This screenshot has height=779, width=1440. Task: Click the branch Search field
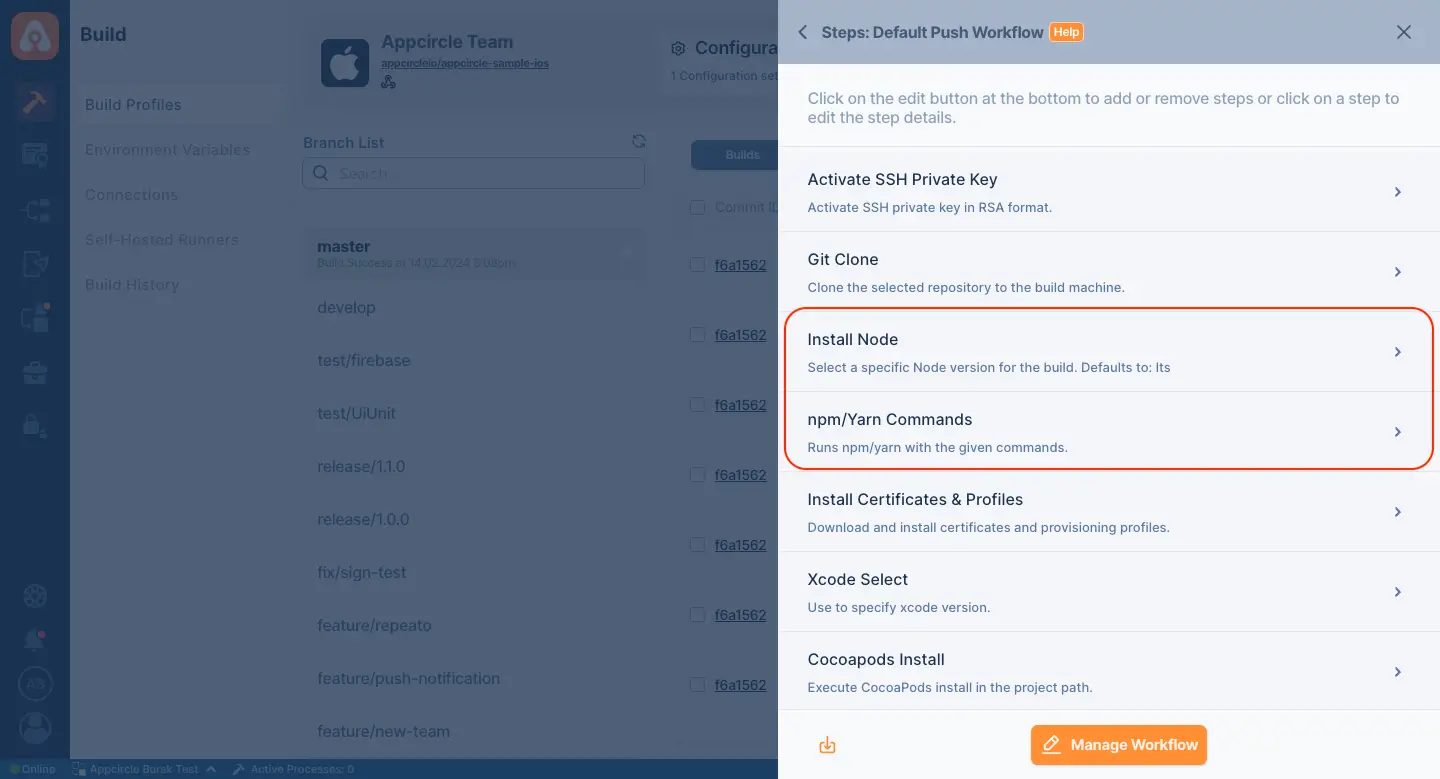point(474,173)
